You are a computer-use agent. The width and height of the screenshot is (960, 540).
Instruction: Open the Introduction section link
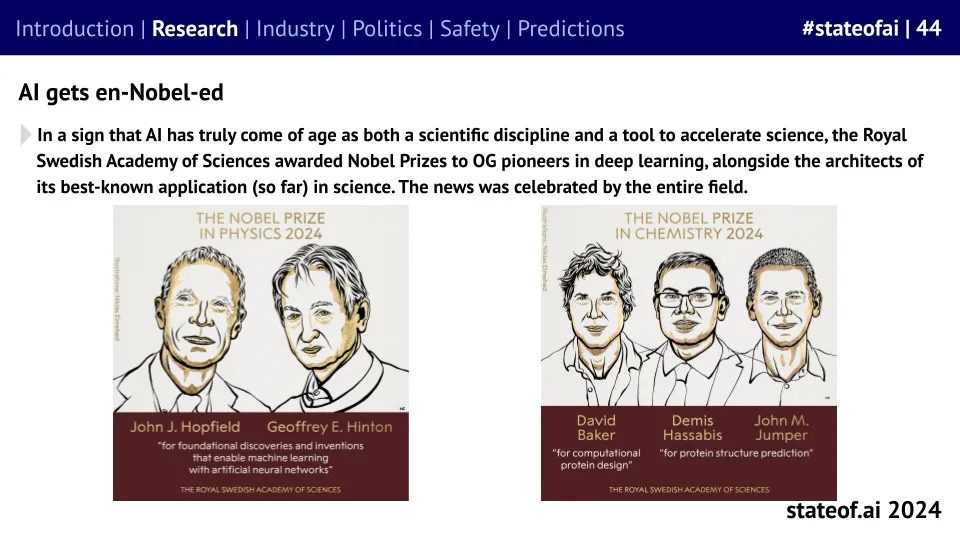pos(75,29)
